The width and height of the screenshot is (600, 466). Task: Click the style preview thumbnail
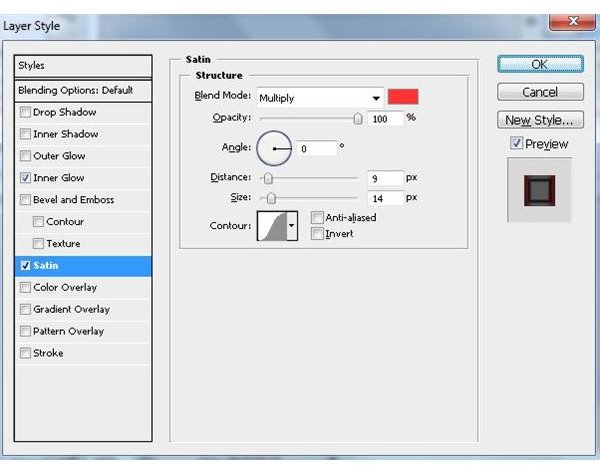539,190
